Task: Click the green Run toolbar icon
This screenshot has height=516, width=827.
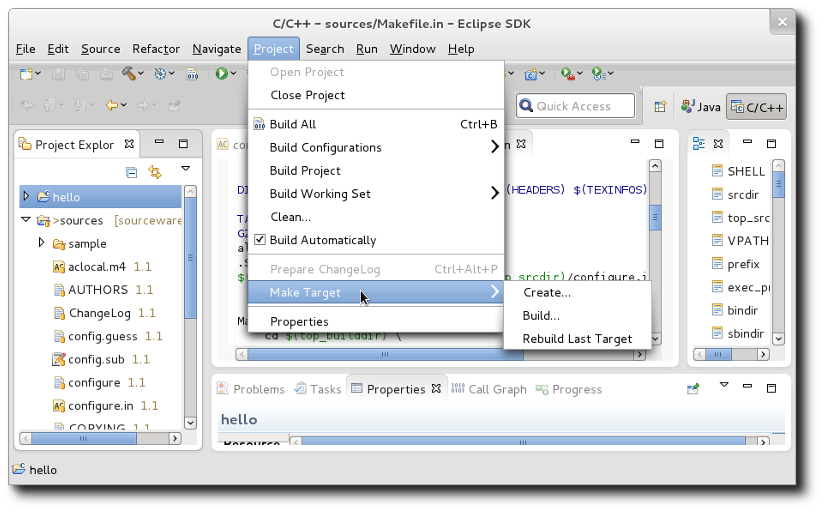Action: (x=222, y=73)
